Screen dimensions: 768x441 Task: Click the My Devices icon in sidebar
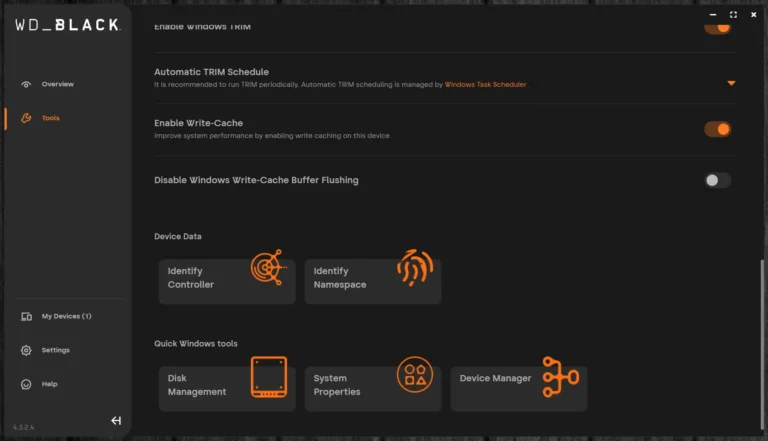point(26,316)
